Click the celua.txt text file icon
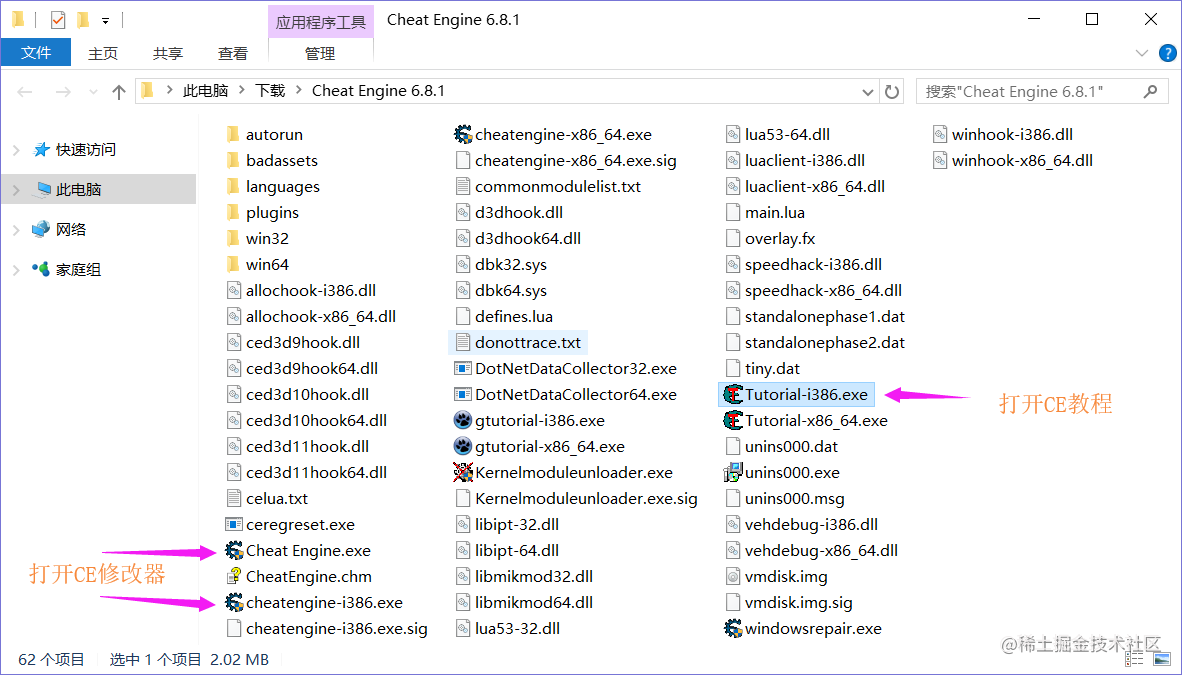This screenshot has height=675, width=1182. [x=234, y=499]
